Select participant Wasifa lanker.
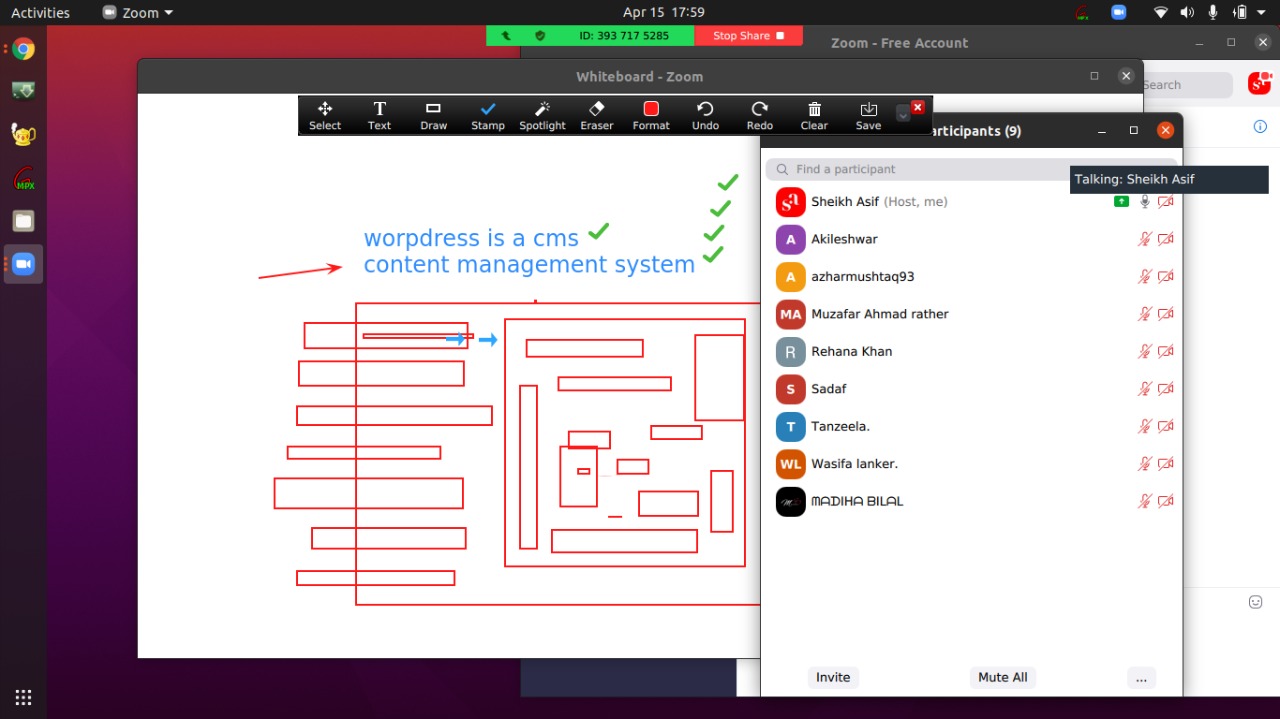Image resolution: width=1280 pixels, height=719 pixels. coord(972,464)
